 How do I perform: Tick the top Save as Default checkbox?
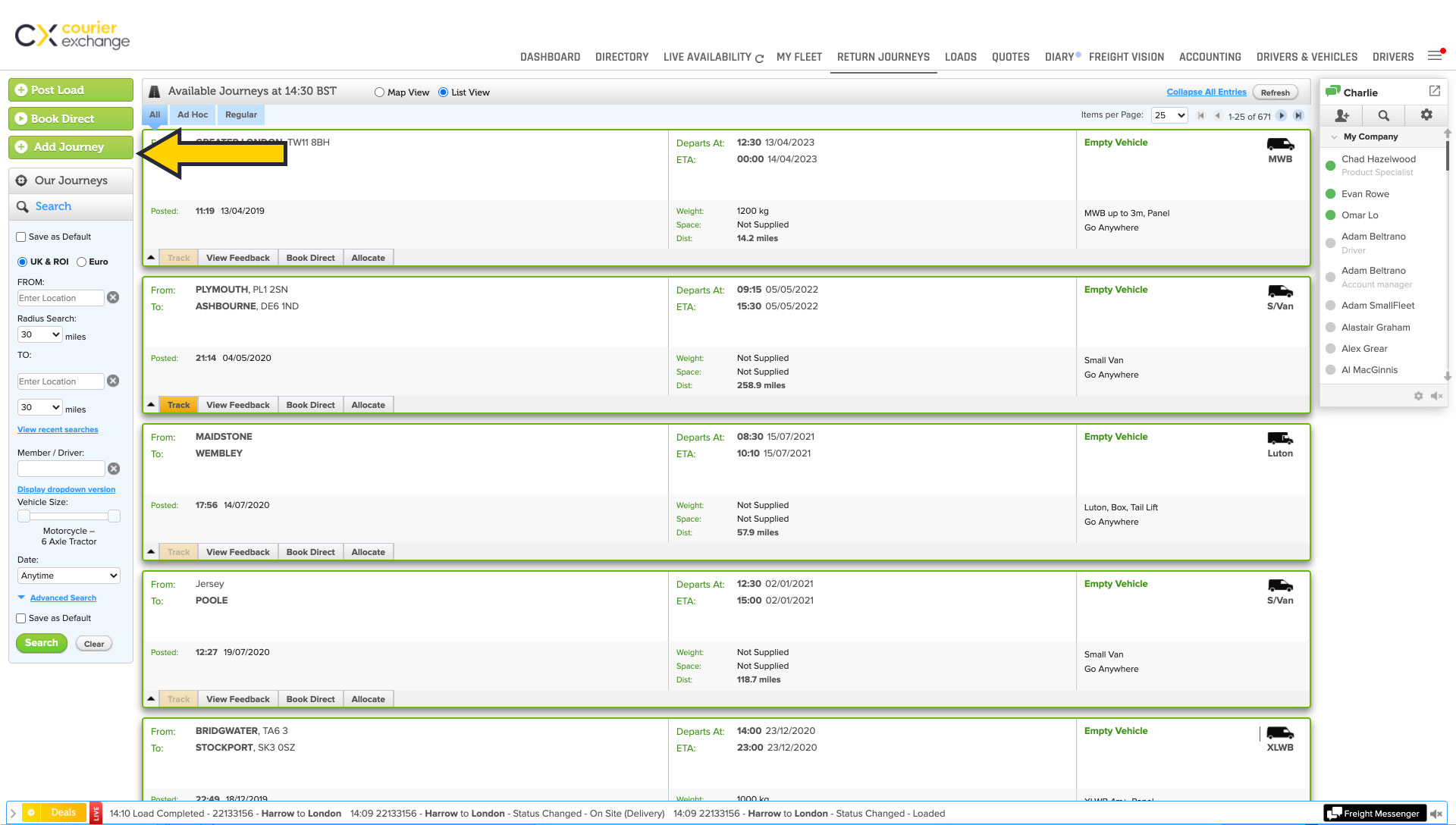pos(21,237)
